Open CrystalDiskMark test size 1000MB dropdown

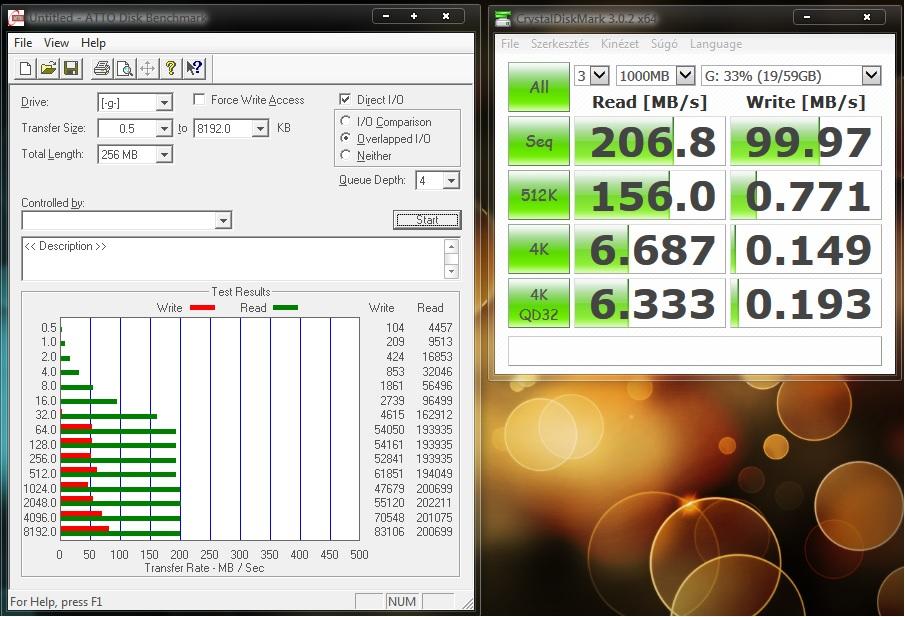[685, 76]
